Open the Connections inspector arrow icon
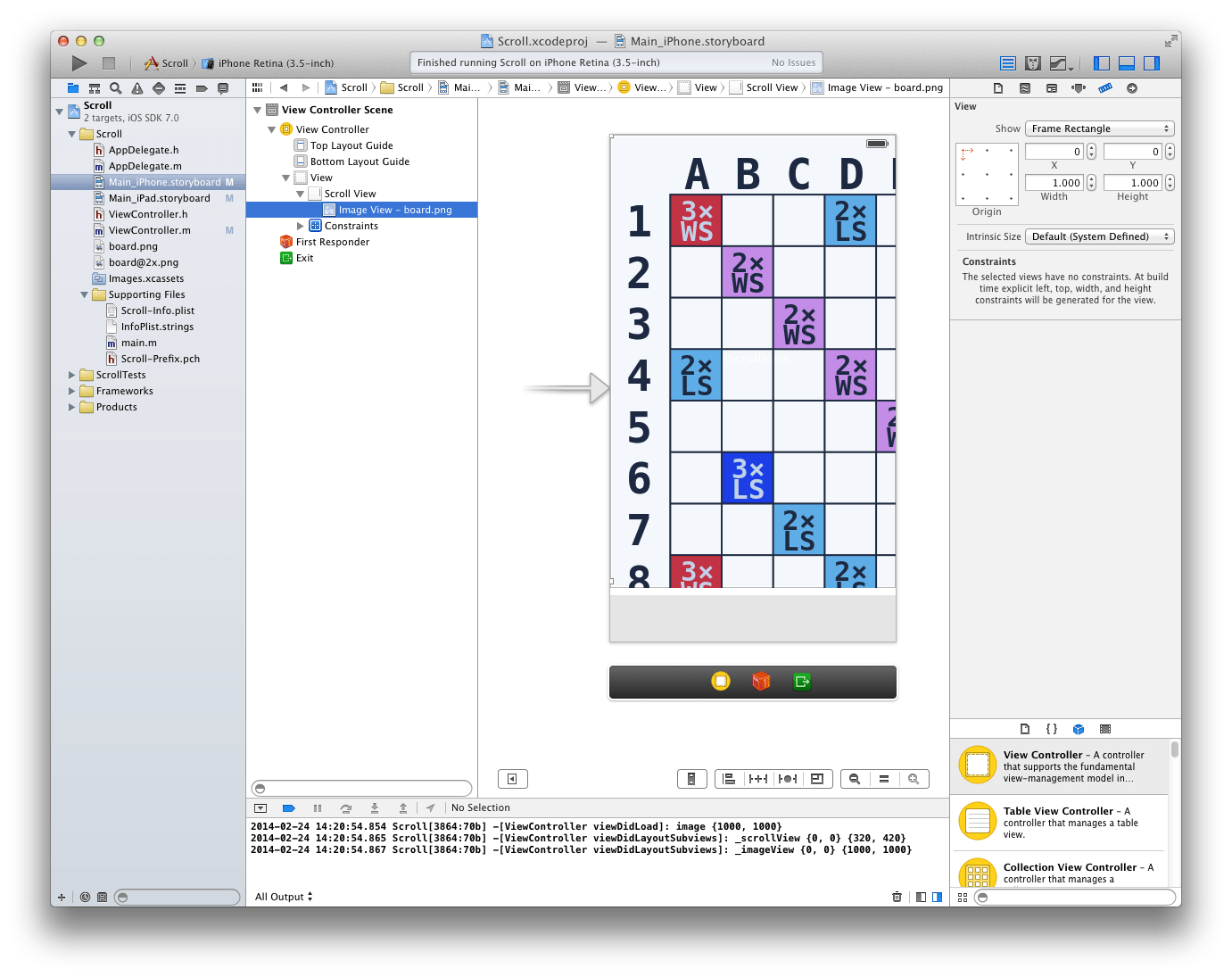The width and height of the screenshot is (1232, 977). (1131, 87)
